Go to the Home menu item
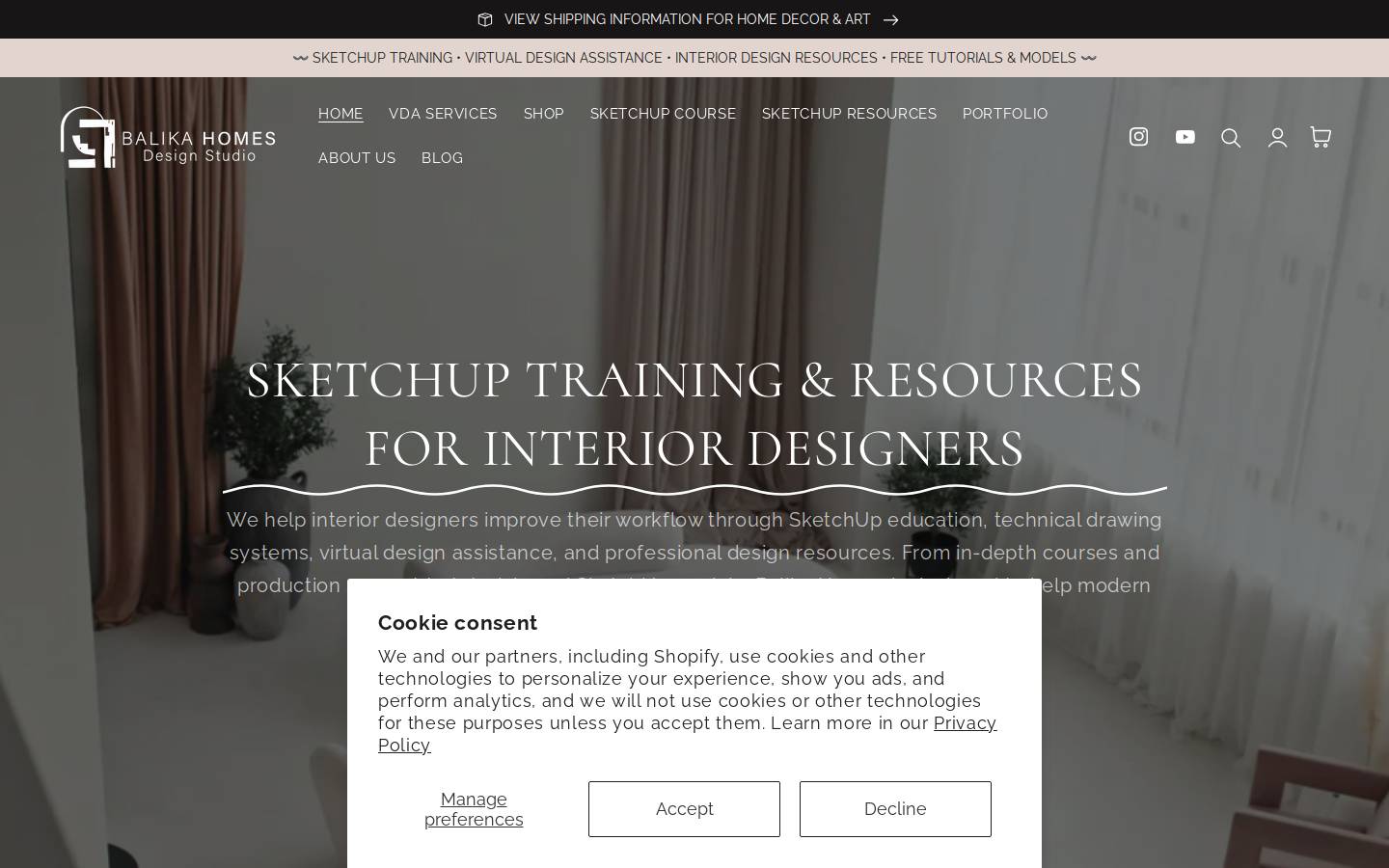Viewport: 1389px width, 868px height. 340,114
